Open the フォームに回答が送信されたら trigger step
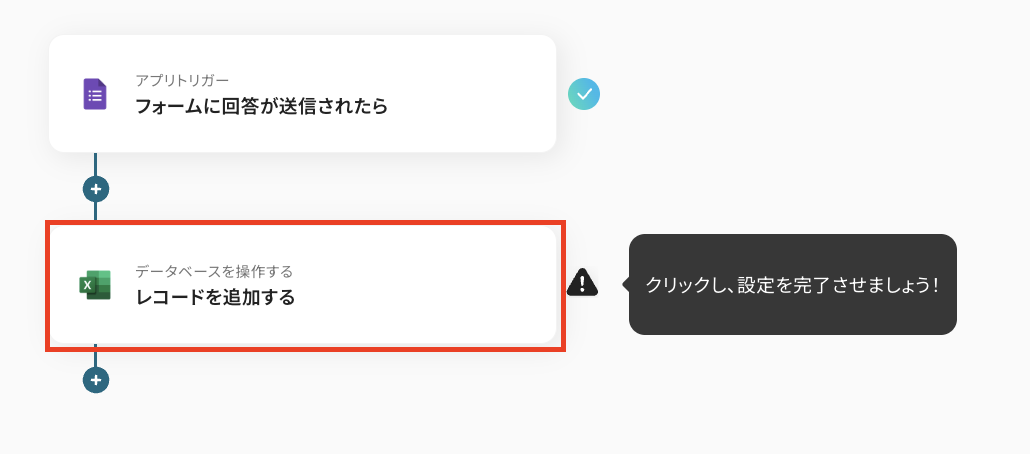The width and height of the screenshot is (1030, 454). click(261, 106)
